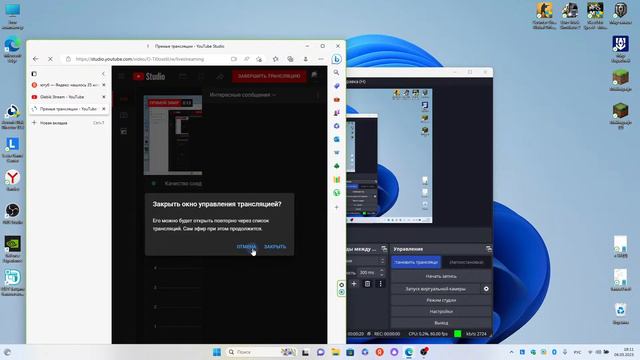Open the YouTube Studio hamburger menu
This screenshot has height=360, width=640.
pos(121,76)
